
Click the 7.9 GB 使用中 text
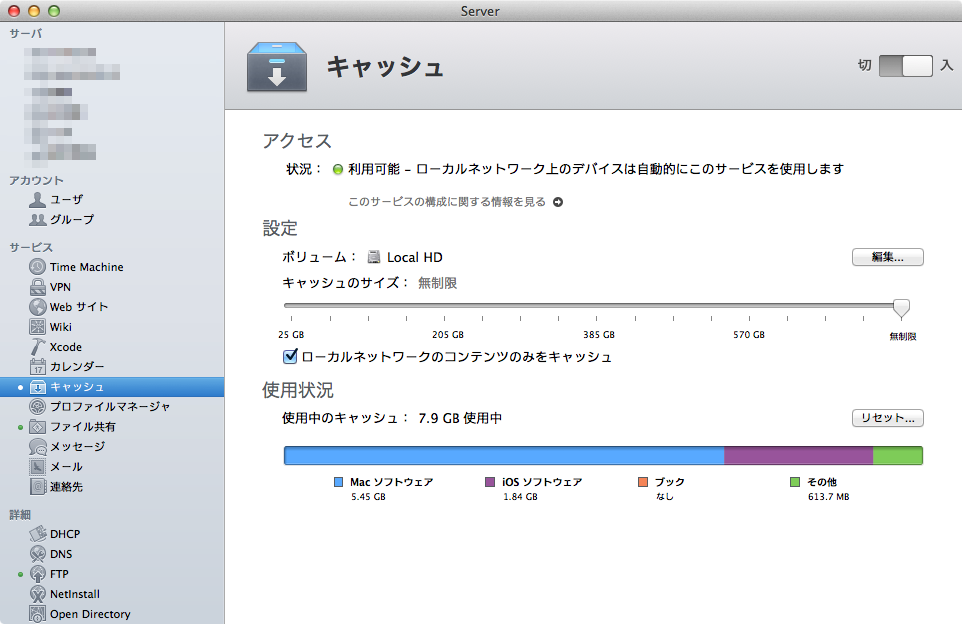click(460, 418)
